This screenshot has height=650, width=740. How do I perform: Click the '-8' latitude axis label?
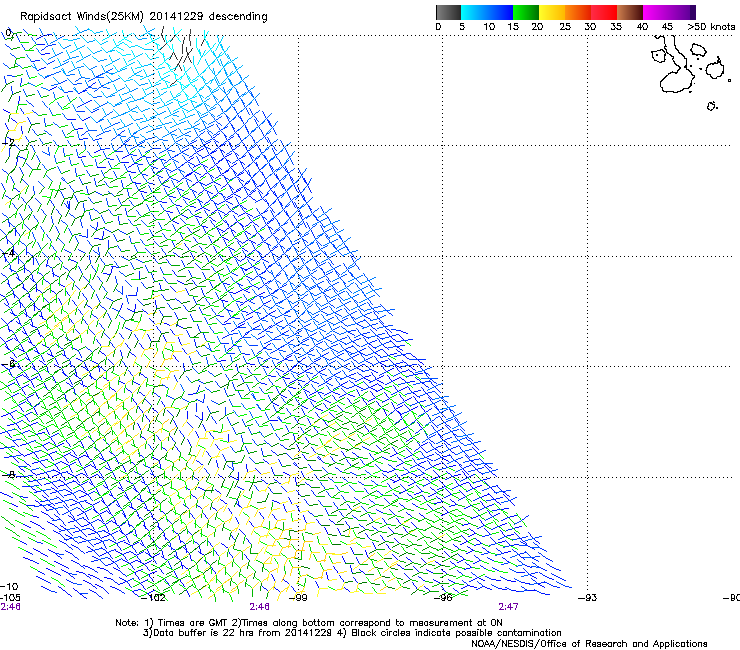8,474
